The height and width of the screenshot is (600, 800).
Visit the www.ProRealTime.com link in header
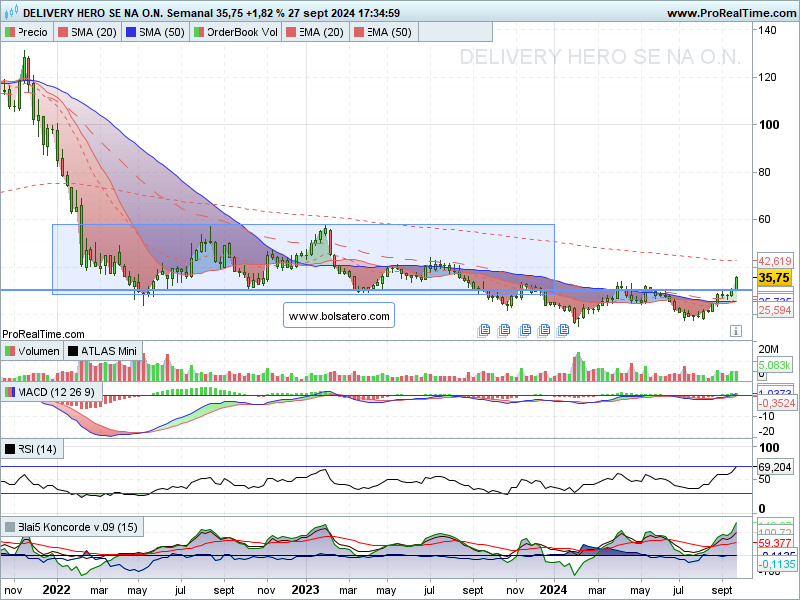coord(732,13)
